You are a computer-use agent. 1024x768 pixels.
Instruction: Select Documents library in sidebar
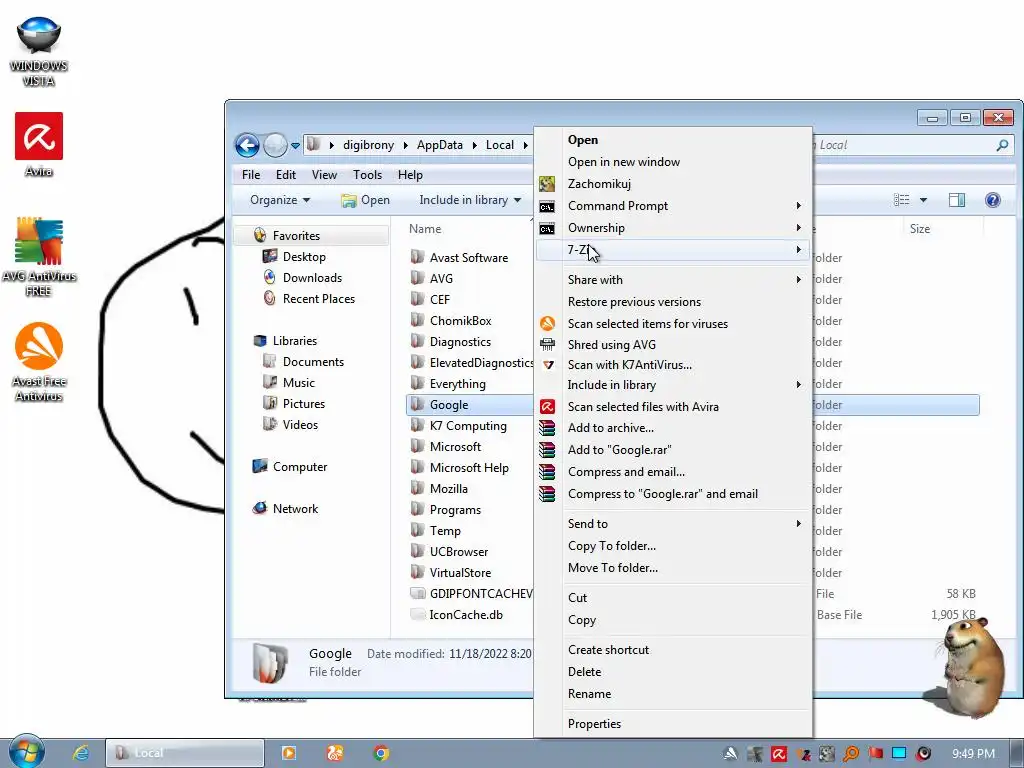click(304, 362)
